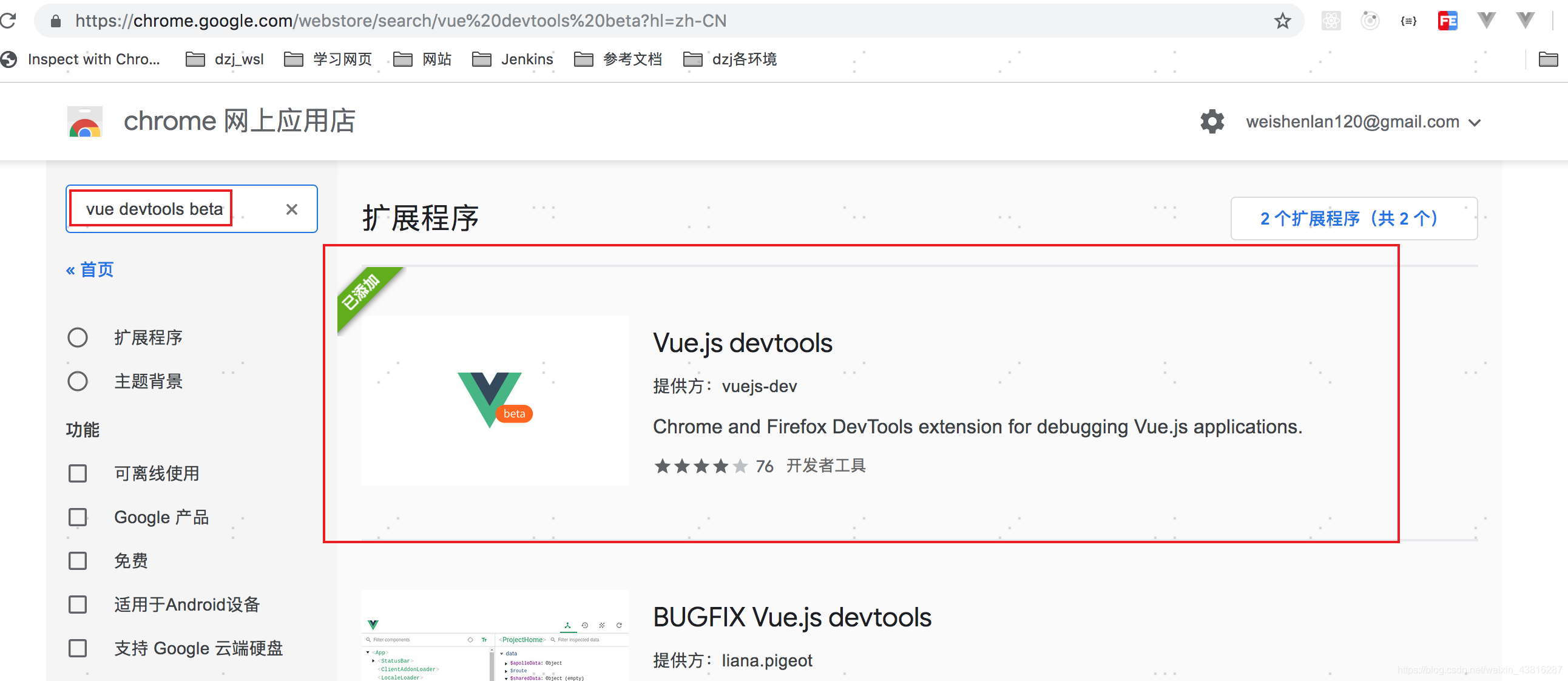Image resolution: width=1568 pixels, height=681 pixels.
Task: Open the web store settings gear
Action: coord(1211,122)
